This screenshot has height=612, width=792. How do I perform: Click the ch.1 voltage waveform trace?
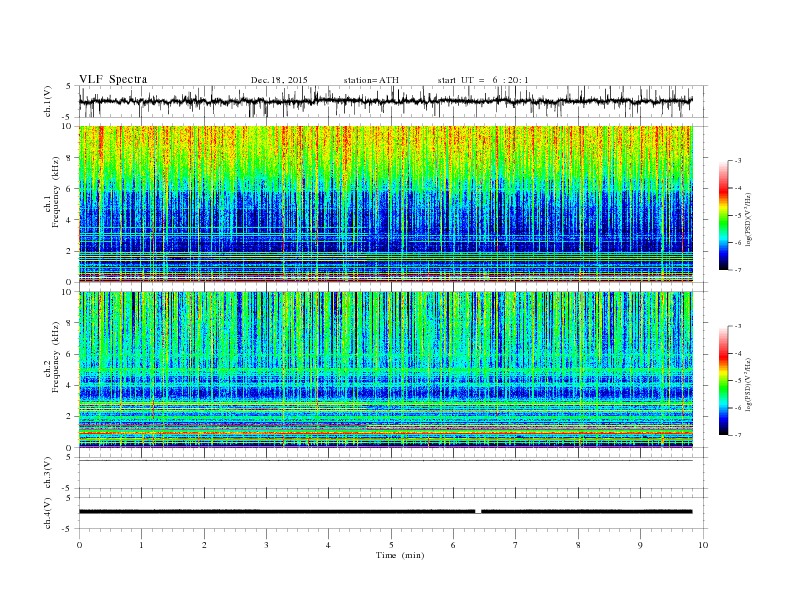[386, 101]
